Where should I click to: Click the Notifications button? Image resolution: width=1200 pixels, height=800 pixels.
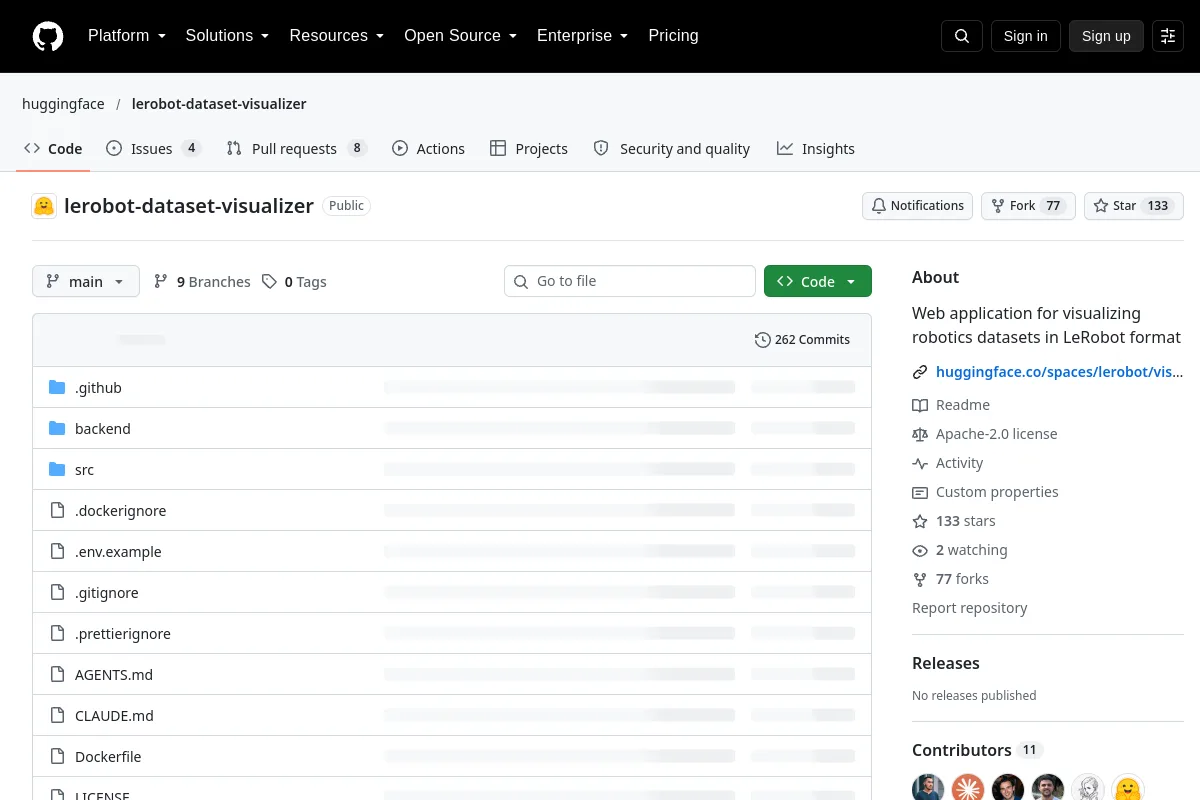(918, 206)
